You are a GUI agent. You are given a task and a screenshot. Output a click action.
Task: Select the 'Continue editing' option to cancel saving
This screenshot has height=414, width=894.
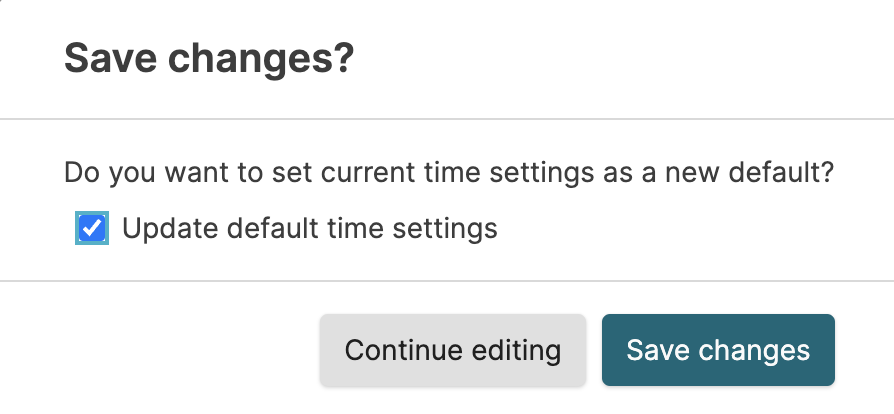coord(452,350)
